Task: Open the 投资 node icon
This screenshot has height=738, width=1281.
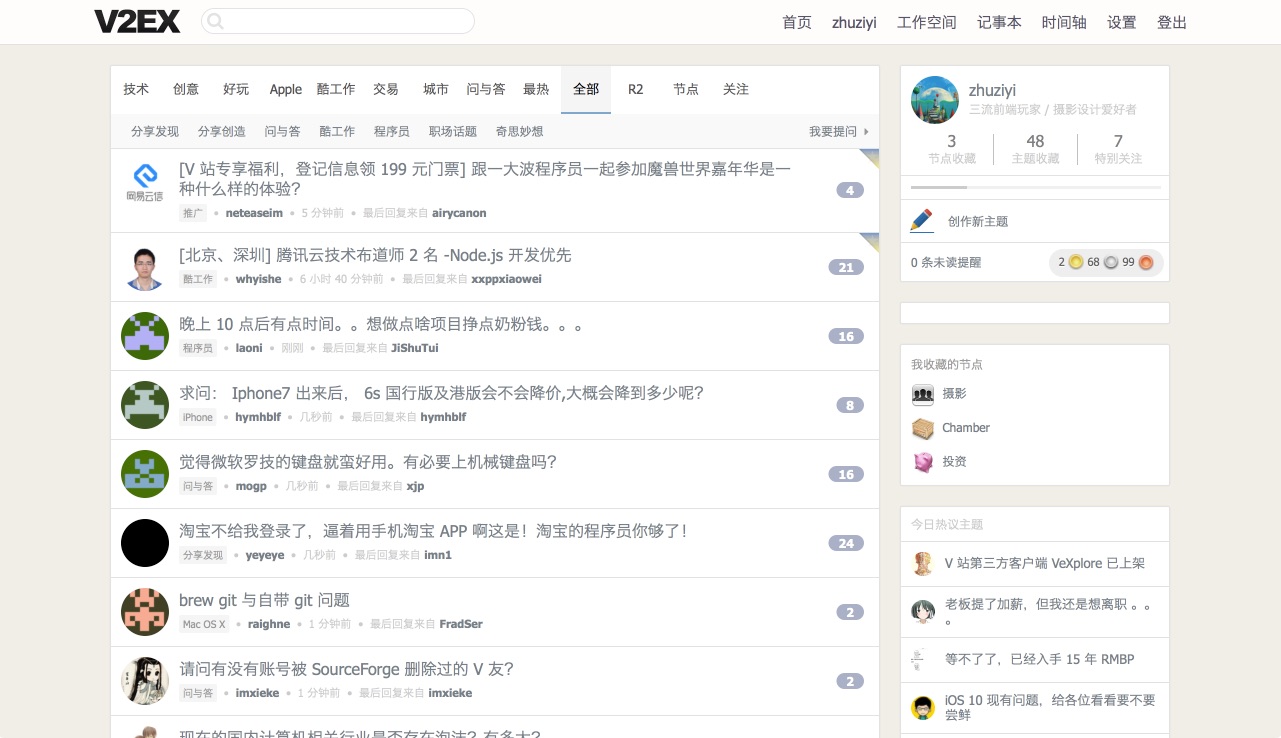Action: click(923, 462)
